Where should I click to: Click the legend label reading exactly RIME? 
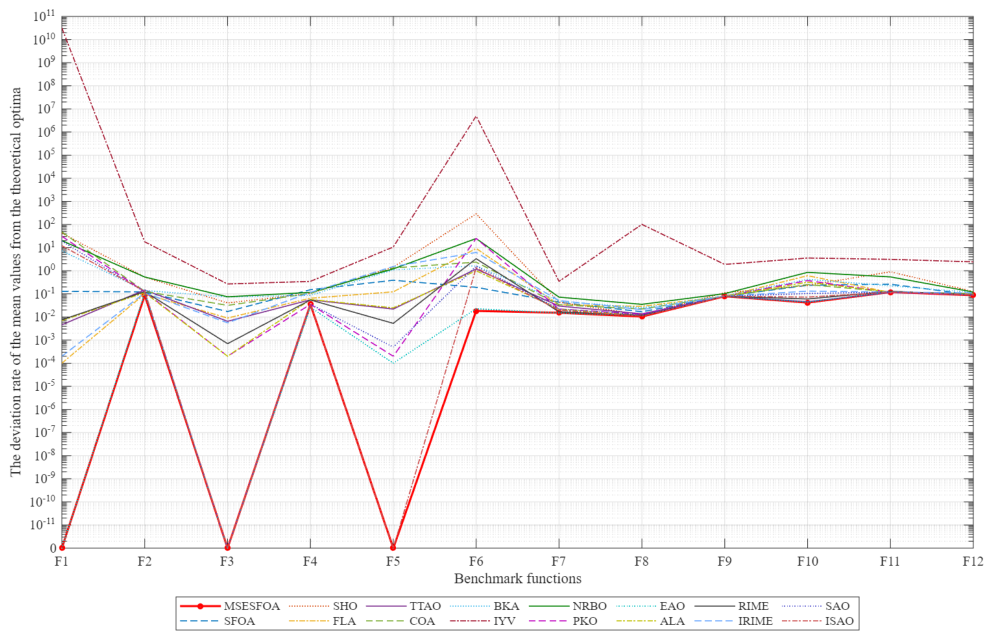point(753,606)
